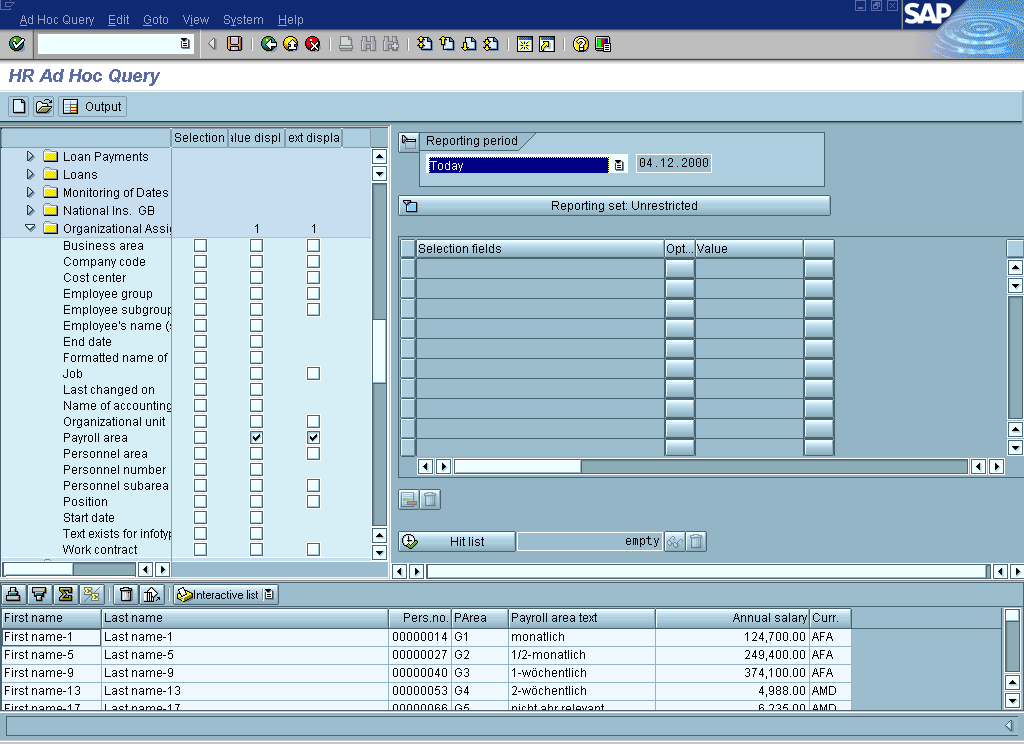
Task: Uncheck Value display for Payroll area
Action: tap(257, 438)
